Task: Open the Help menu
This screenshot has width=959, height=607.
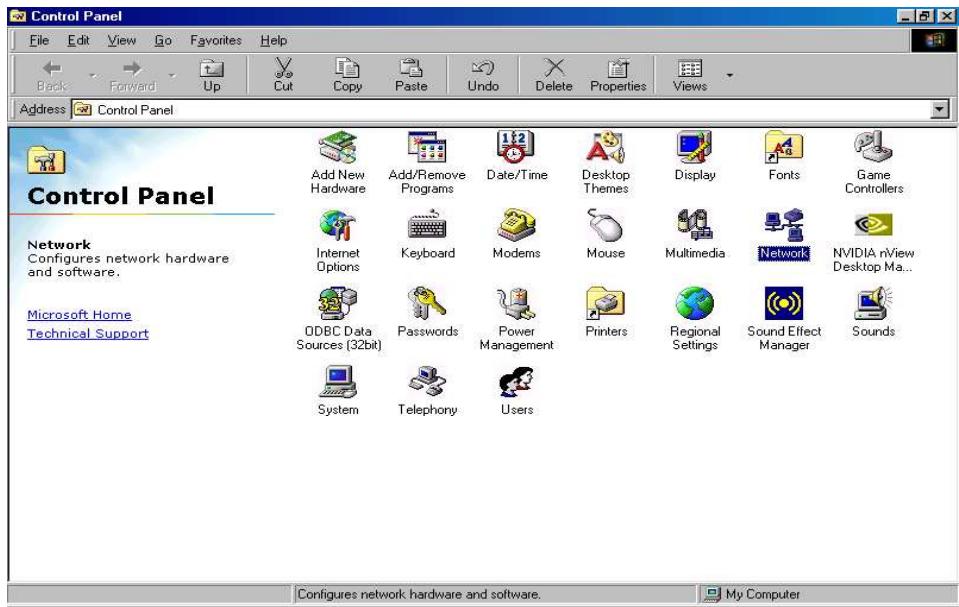Action: [x=273, y=40]
